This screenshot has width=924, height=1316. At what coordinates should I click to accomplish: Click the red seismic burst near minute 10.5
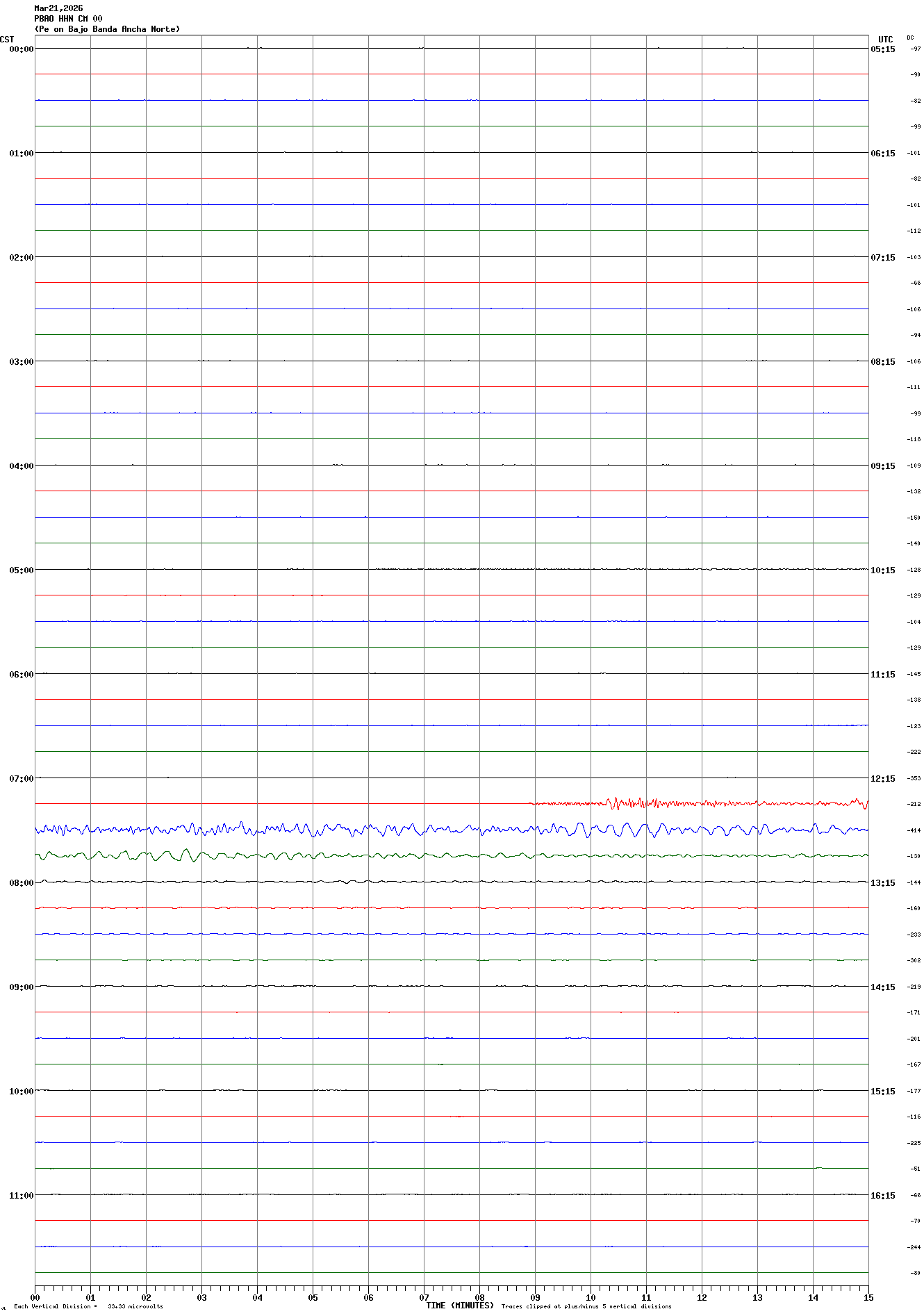(x=617, y=803)
